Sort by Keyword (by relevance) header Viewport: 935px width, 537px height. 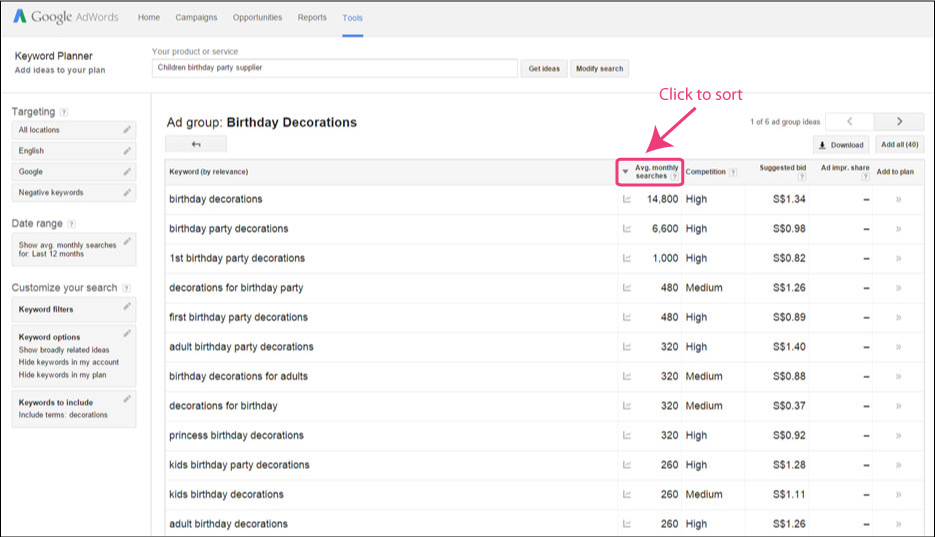point(209,172)
